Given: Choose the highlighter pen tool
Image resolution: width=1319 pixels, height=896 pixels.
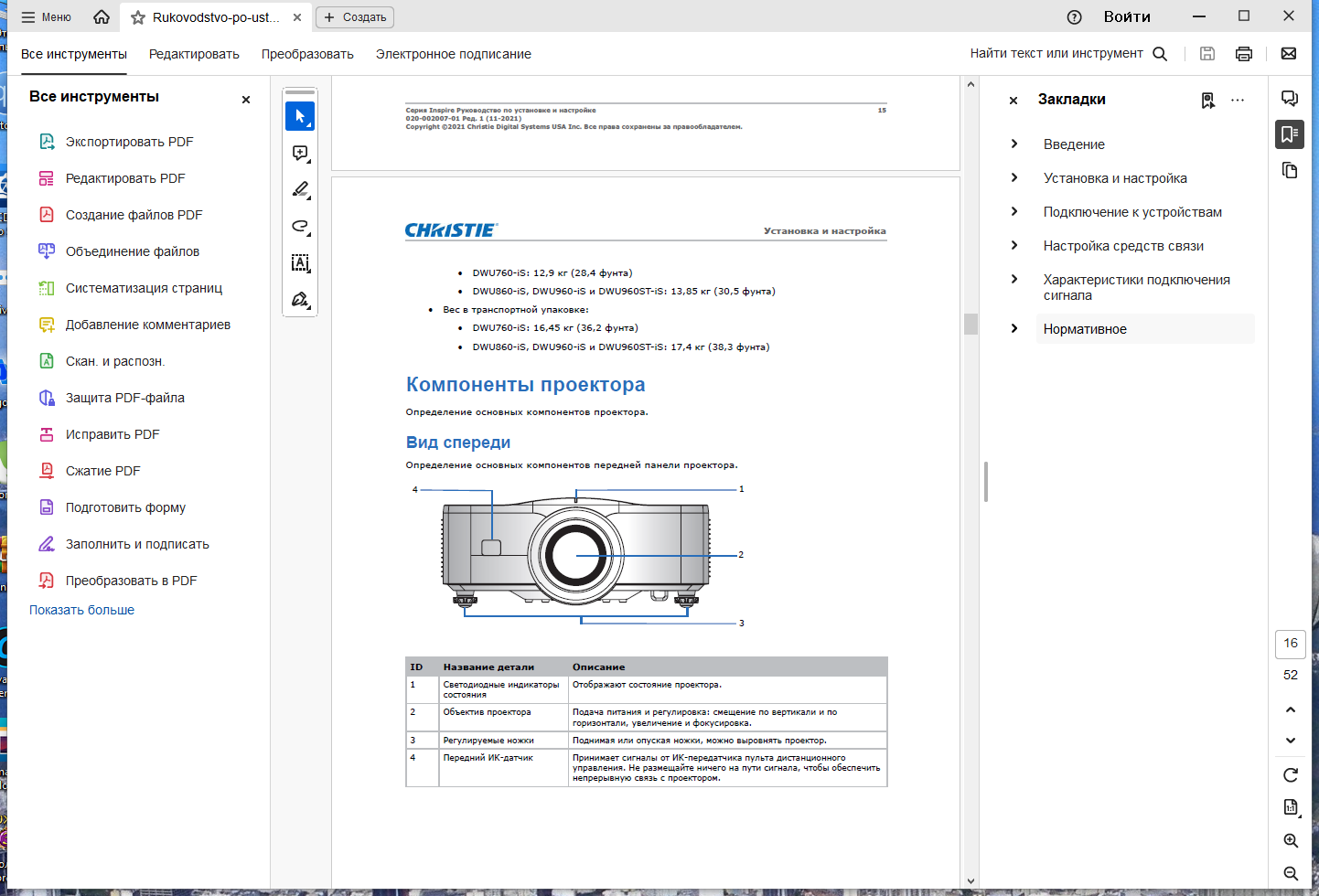Looking at the screenshot, I should click(300, 189).
